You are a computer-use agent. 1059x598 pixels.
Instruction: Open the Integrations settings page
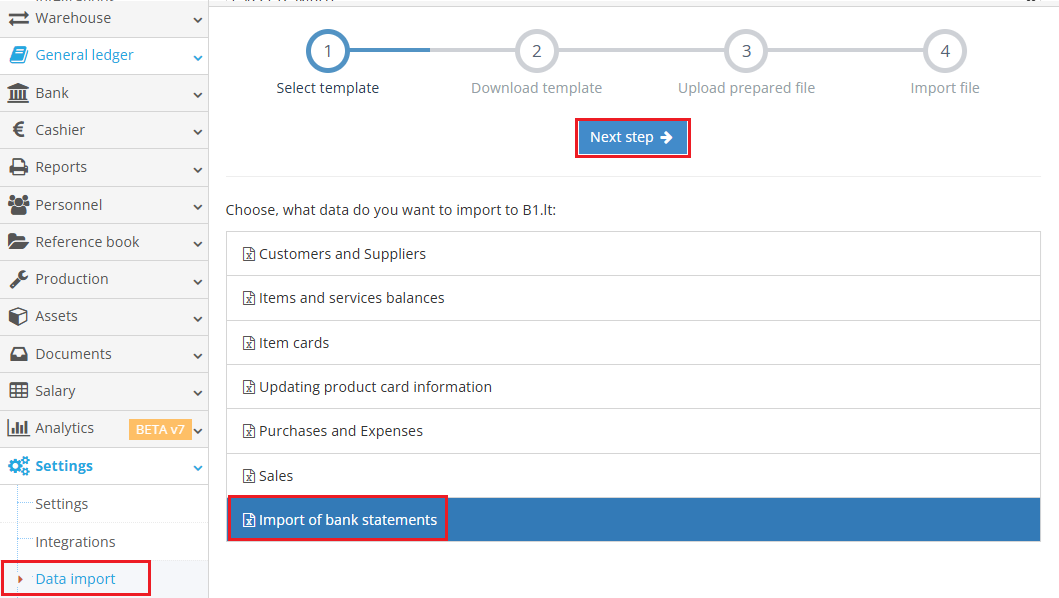point(75,541)
